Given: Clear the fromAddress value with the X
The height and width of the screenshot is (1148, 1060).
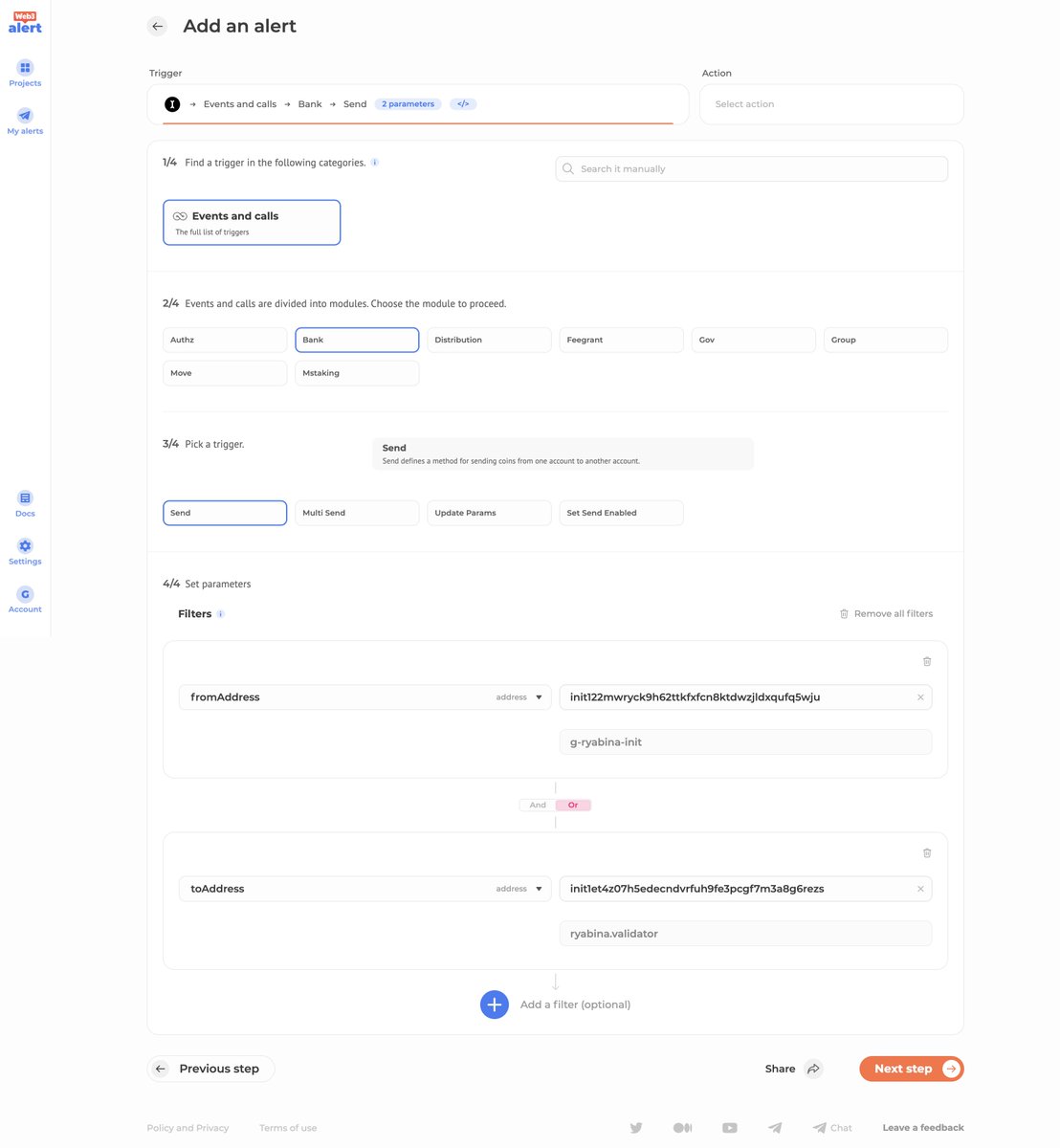Looking at the screenshot, I should tap(920, 697).
